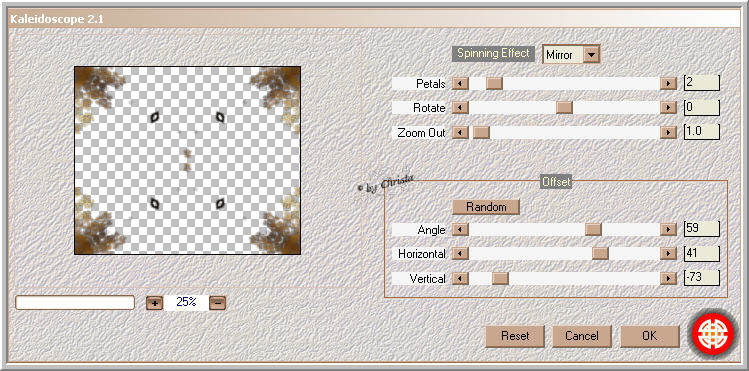Click the Petals value field
749x371 pixels.
702,83
